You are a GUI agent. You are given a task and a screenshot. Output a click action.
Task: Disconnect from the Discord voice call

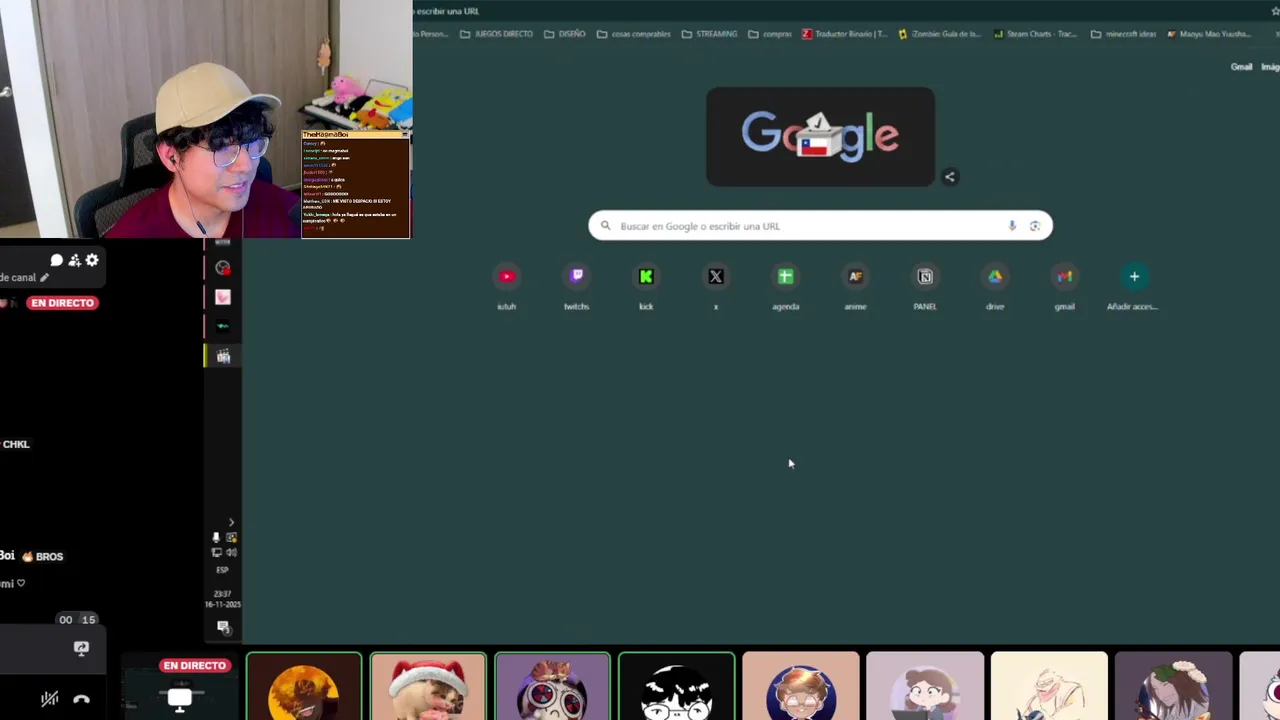click(x=81, y=700)
